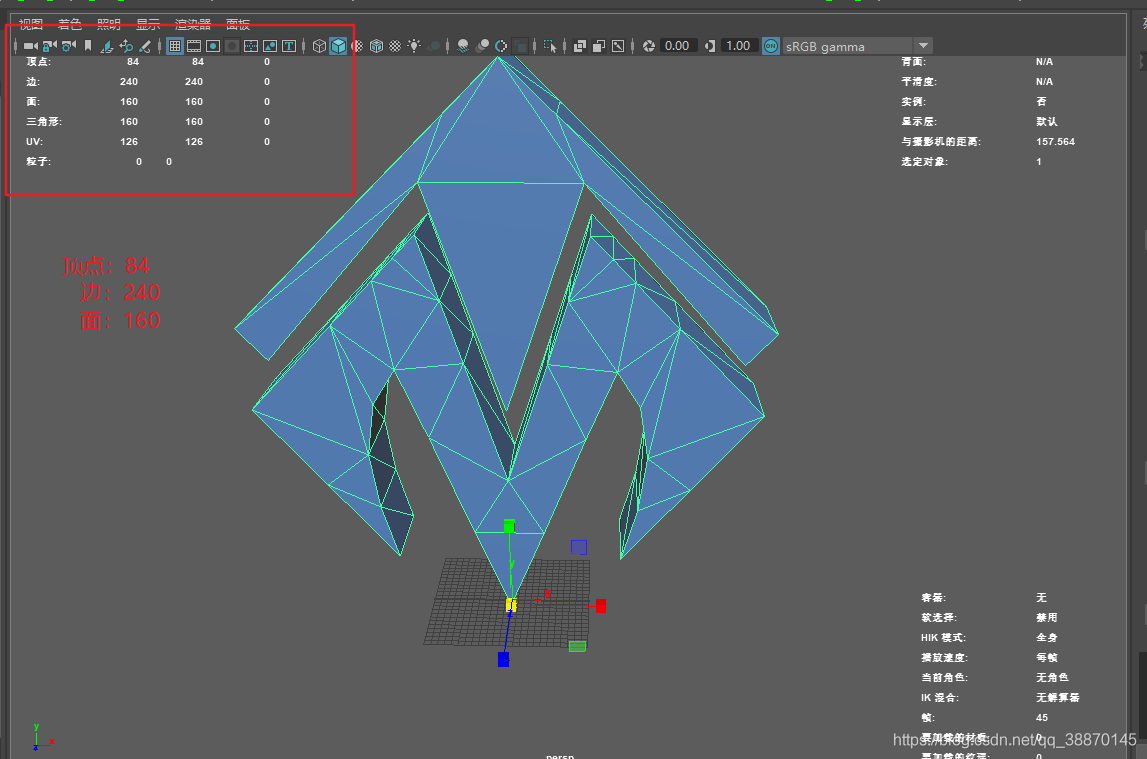Toggle the viewport Grid display

[175, 46]
